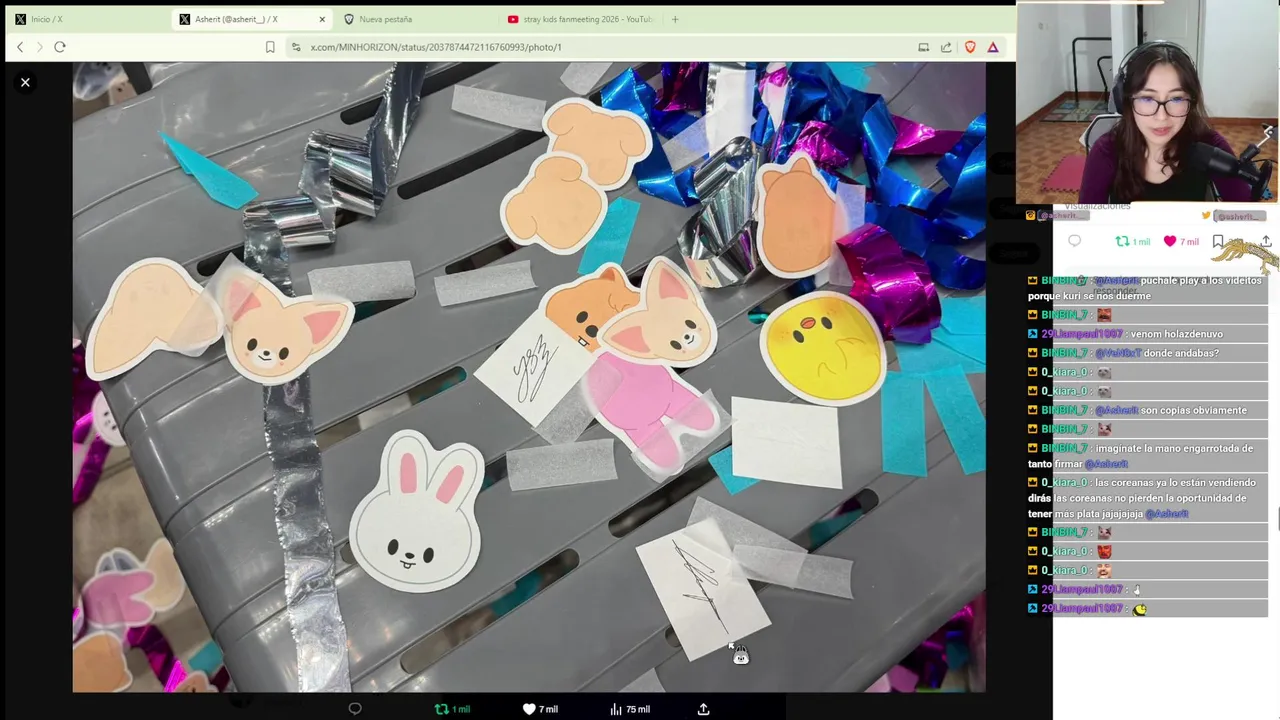
Task: Click chat message 'son copias obviamente'
Action: click(1194, 410)
